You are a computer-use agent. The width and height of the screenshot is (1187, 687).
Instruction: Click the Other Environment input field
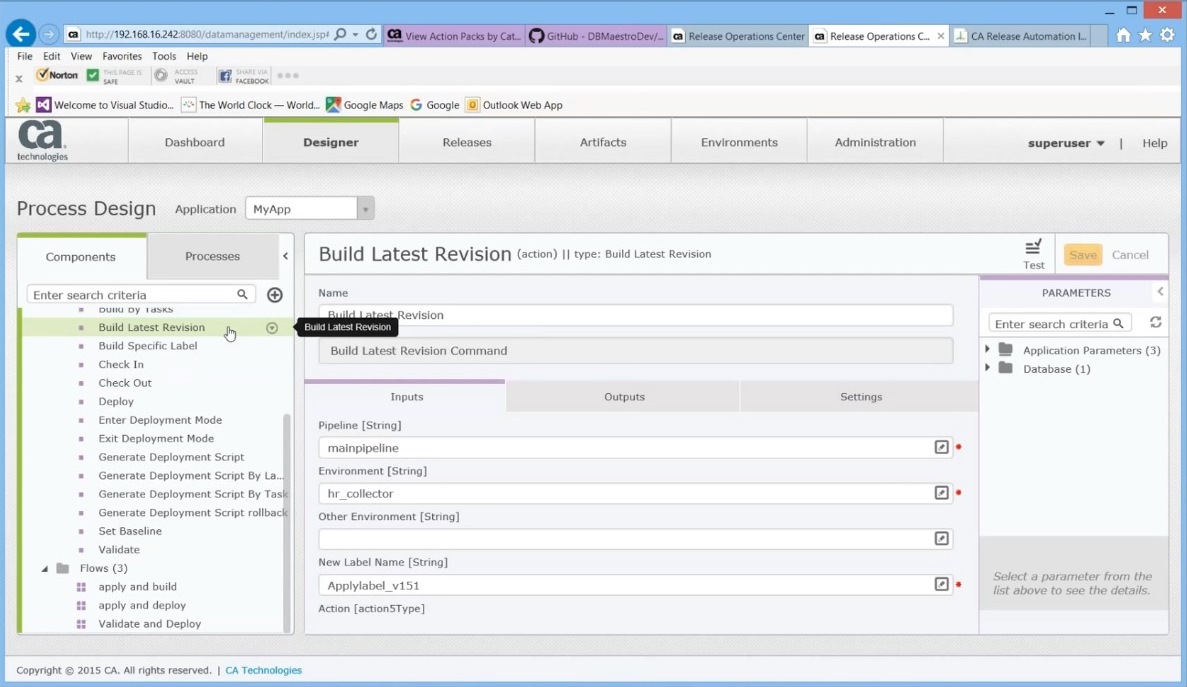point(625,539)
